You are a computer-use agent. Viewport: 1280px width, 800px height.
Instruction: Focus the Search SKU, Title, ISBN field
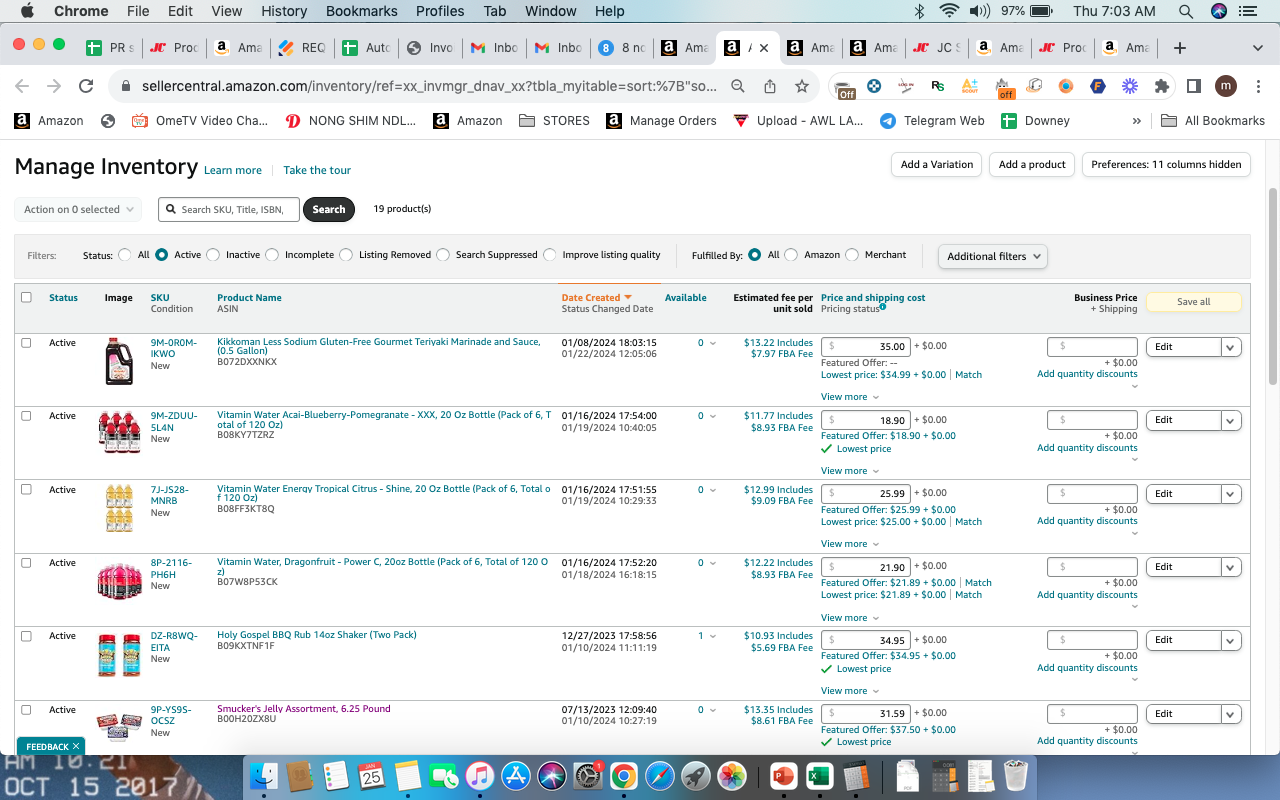(229, 209)
